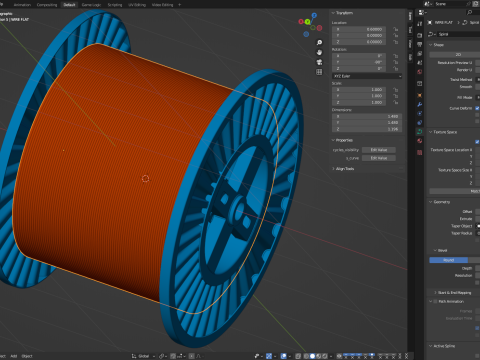Open the Render properties tab icon
480x360 pixels.
[x=420, y=35]
